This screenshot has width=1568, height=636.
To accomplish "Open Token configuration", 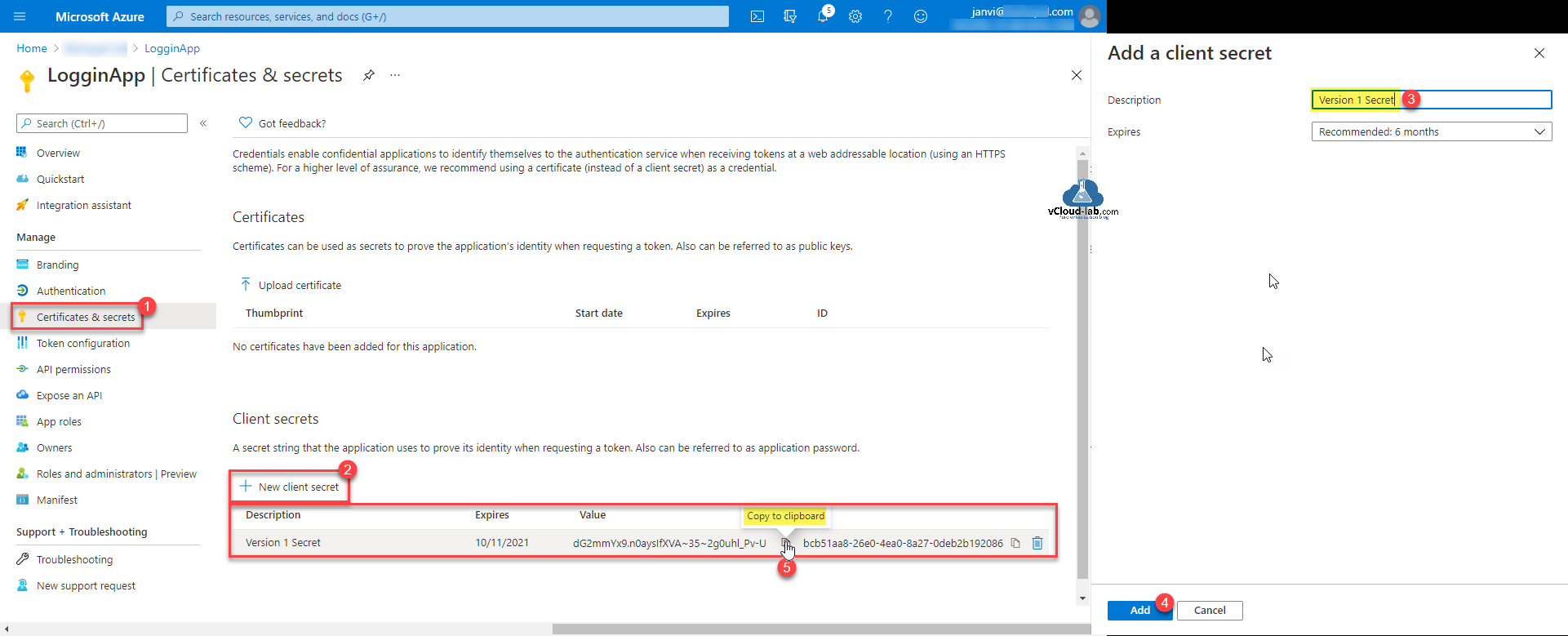I will pyautogui.click(x=83, y=343).
